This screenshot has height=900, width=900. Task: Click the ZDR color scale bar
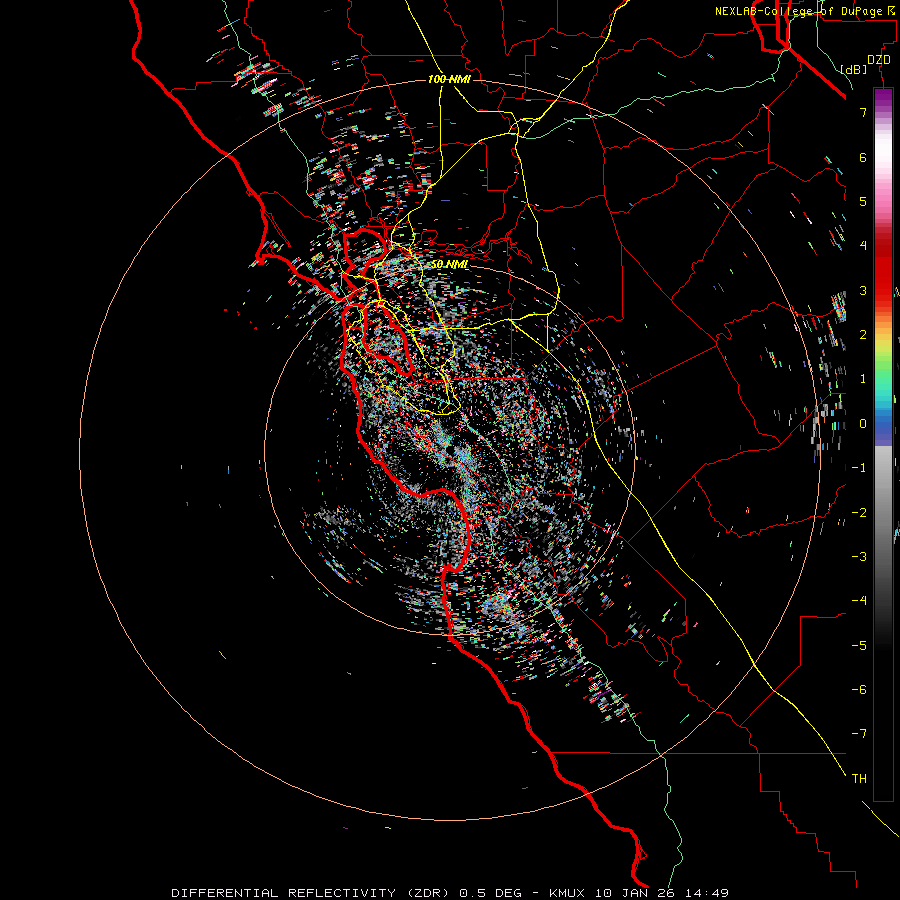(883, 444)
